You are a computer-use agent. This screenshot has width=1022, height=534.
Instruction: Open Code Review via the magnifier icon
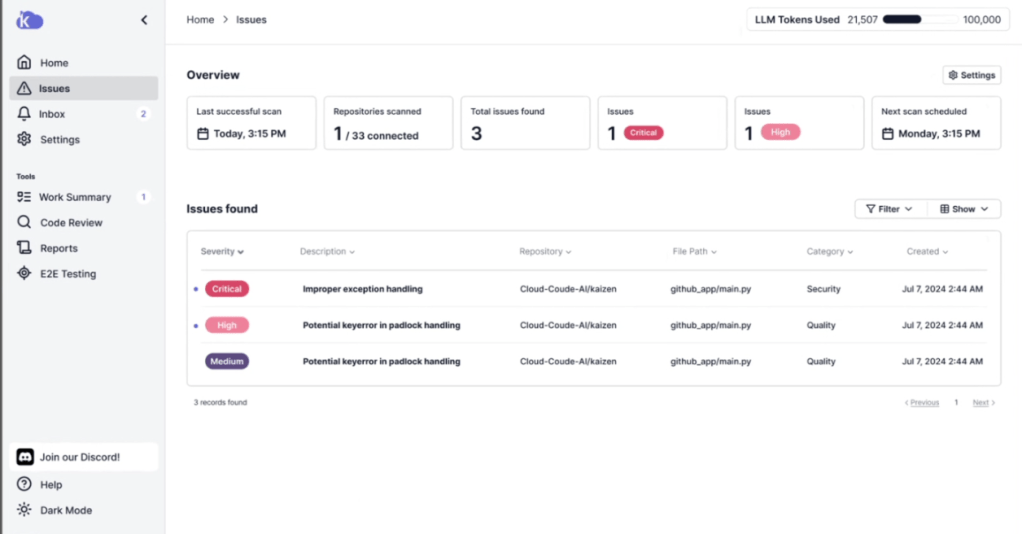click(25, 223)
